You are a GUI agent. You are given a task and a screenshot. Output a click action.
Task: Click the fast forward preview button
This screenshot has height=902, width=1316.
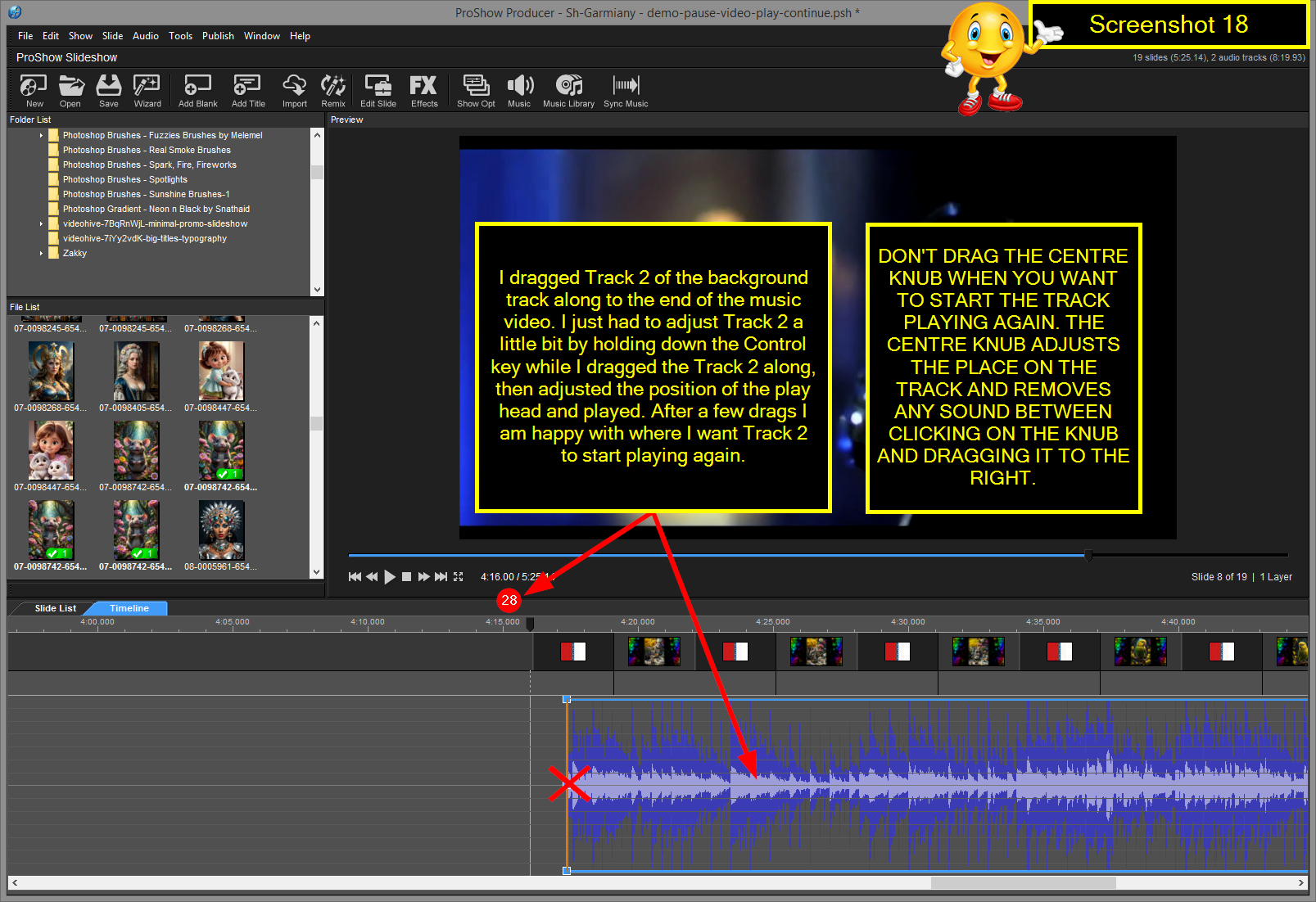pos(423,577)
